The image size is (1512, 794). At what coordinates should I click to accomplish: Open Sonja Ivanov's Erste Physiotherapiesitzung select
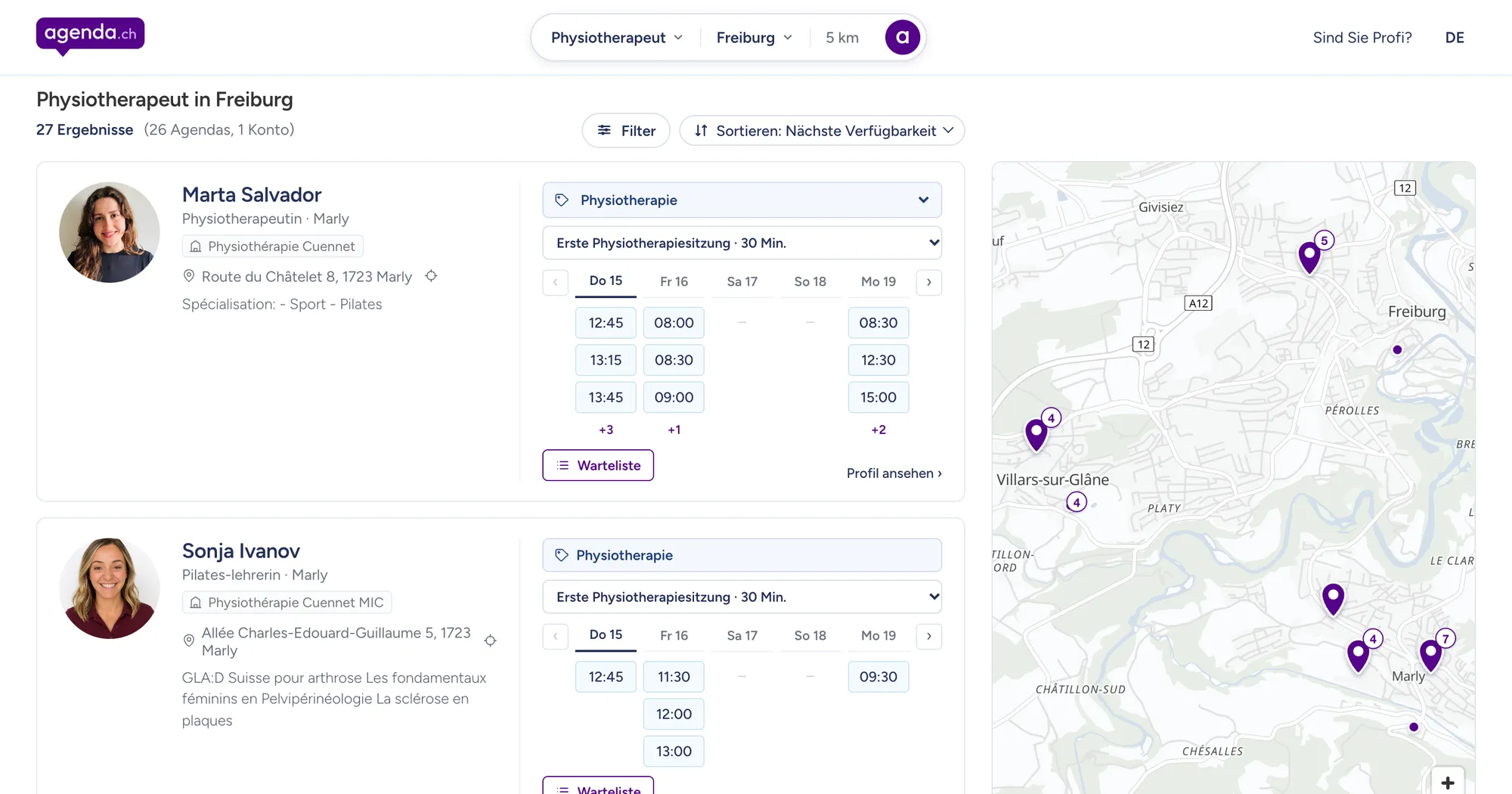742,597
